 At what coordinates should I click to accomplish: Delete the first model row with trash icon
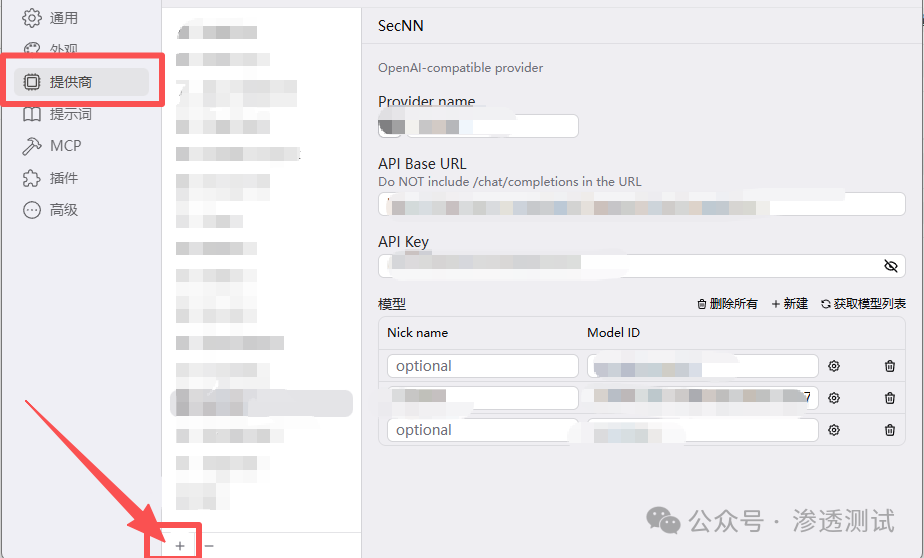890,366
